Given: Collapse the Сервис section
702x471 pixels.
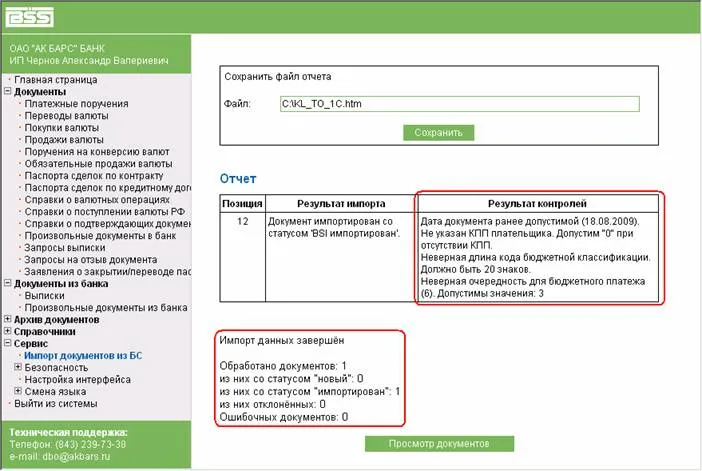Looking at the screenshot, I should pos(7,343).
